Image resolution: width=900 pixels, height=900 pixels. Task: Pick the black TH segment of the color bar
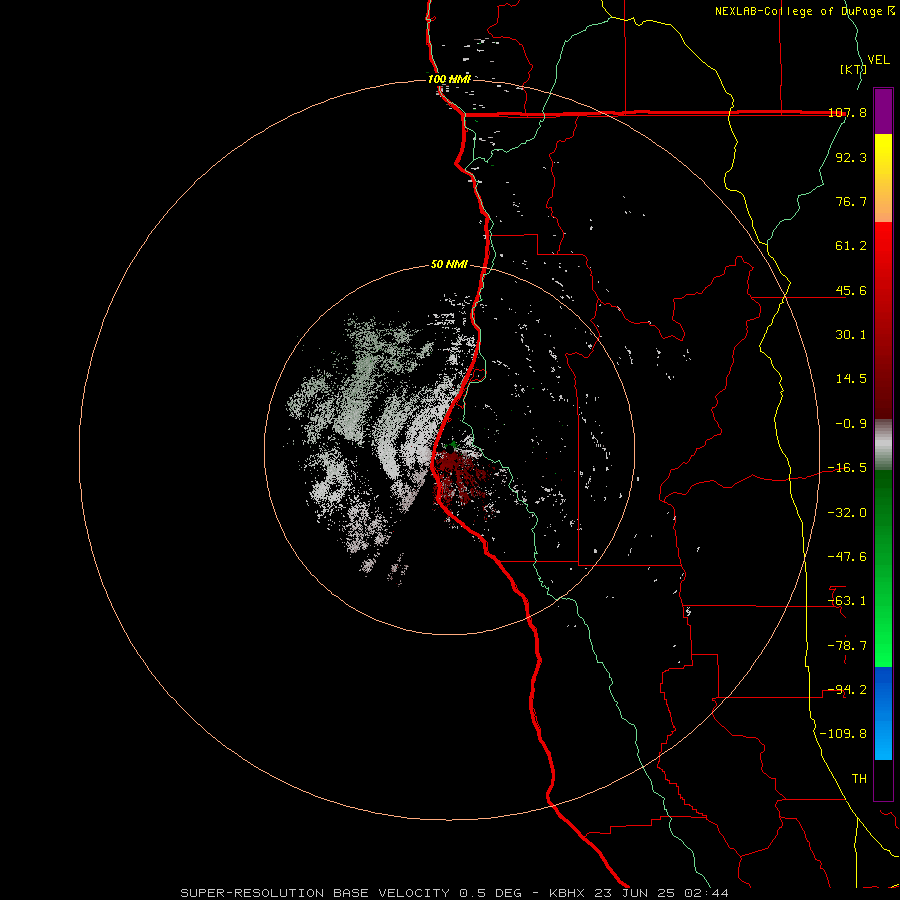point(883,780)
